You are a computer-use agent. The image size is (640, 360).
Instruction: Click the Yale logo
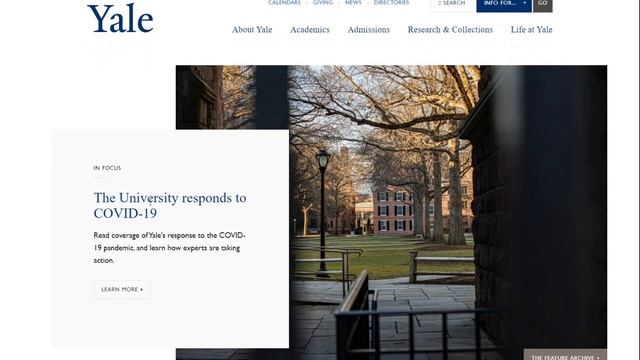pyautogui.click(x=120, y=19)
